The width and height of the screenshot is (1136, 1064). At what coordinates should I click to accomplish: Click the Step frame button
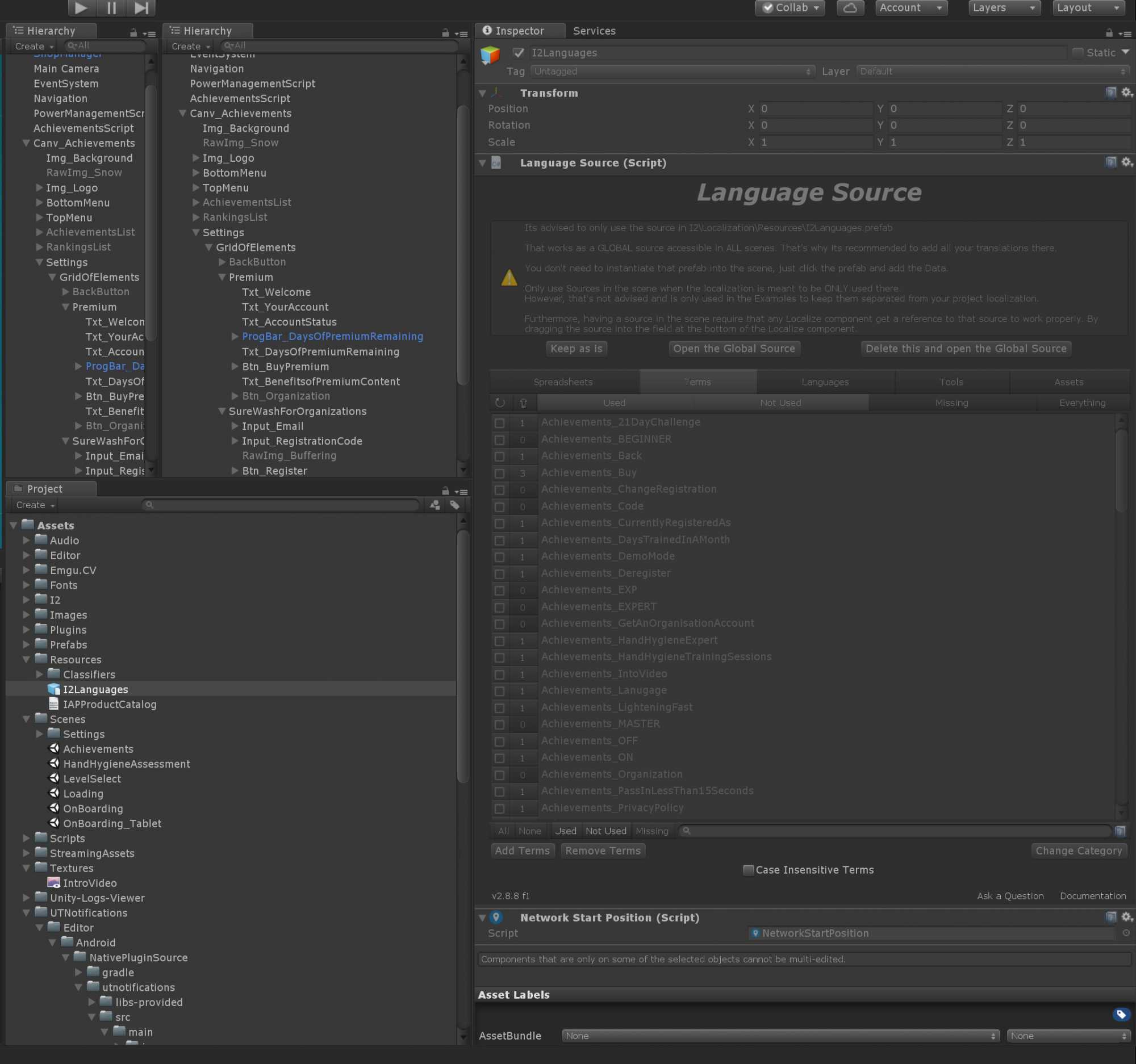point(141,7)
